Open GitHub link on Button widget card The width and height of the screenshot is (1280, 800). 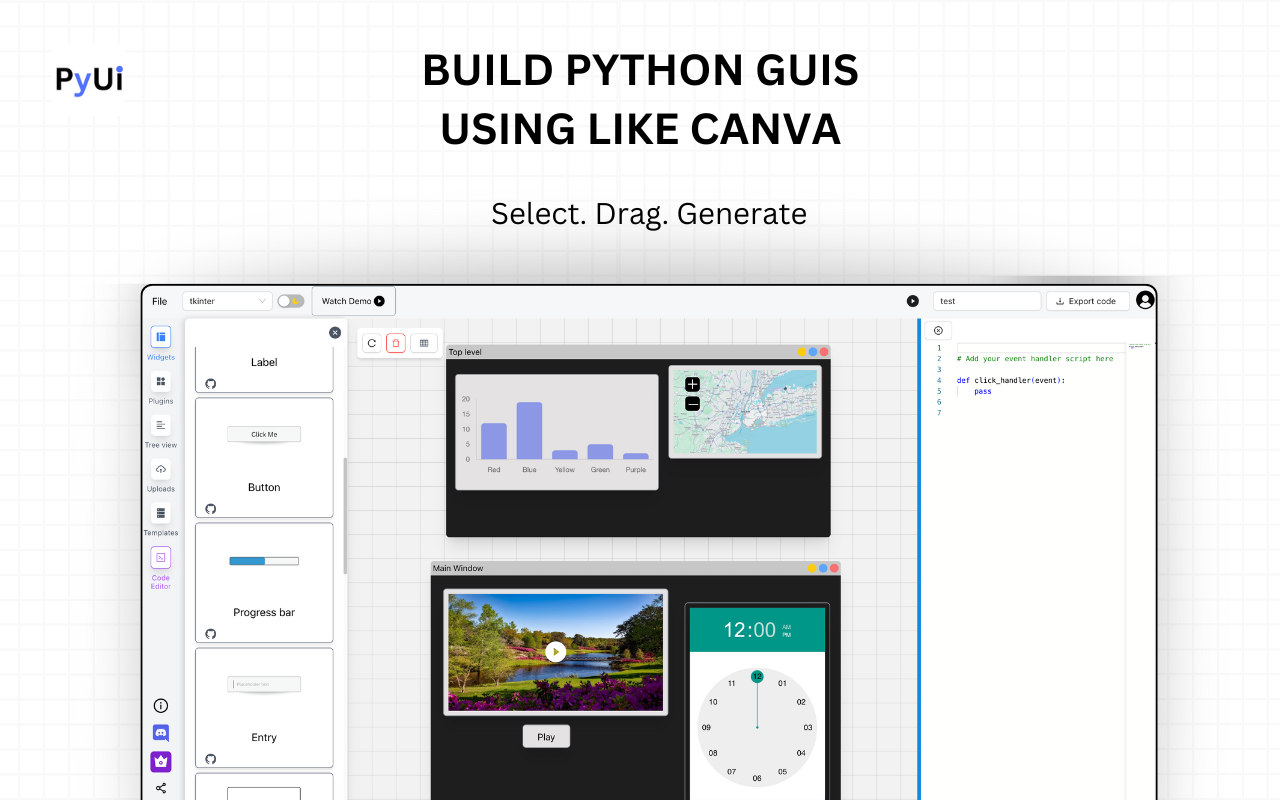click(210, 509)
